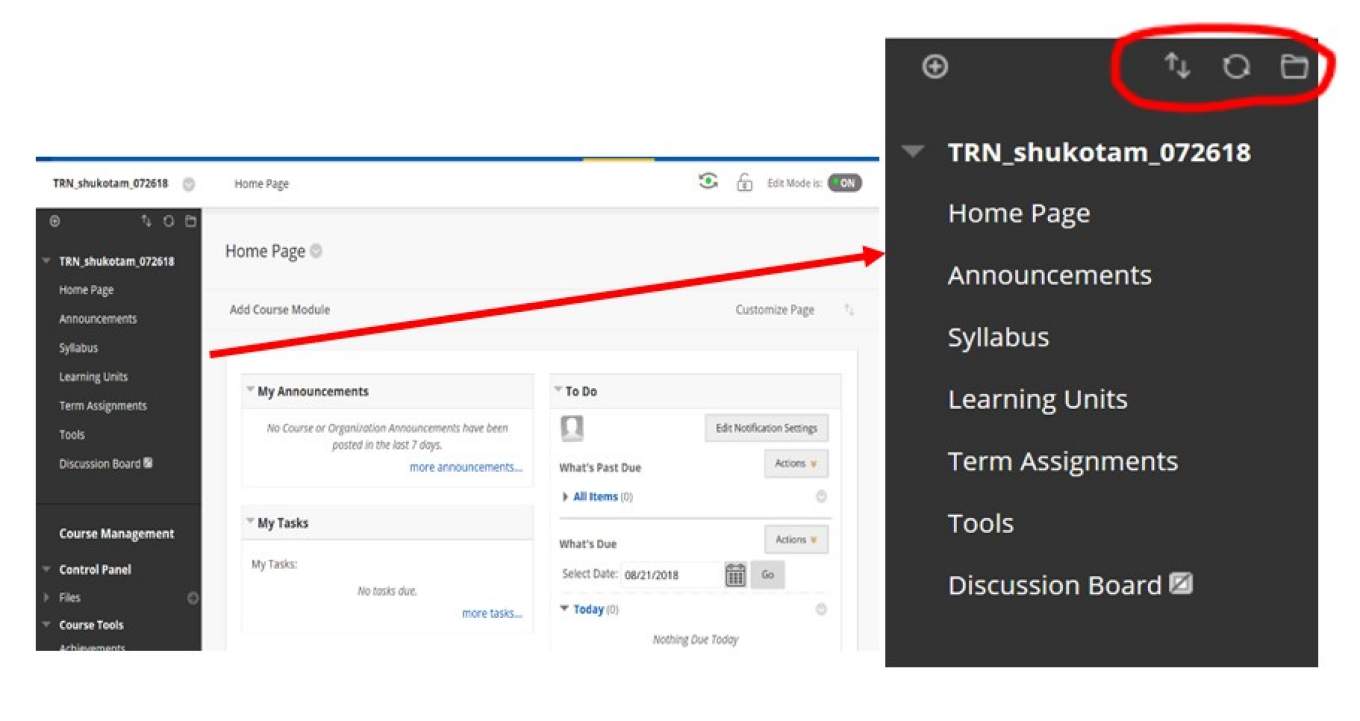
Task: Open the more announcements link
Action: pos(465,467)
